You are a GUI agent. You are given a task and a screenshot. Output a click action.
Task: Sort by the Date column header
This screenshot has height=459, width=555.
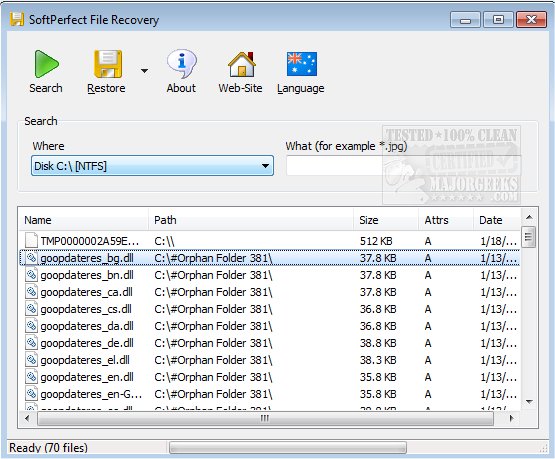(x=497, y=220)
